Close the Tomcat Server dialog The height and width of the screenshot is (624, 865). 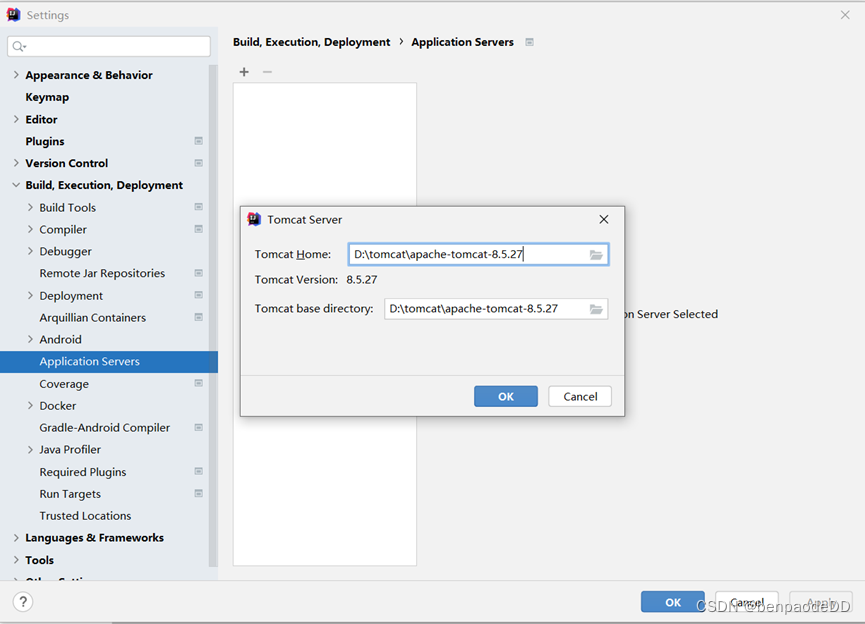pyautogui.click(x=604, y=220)
